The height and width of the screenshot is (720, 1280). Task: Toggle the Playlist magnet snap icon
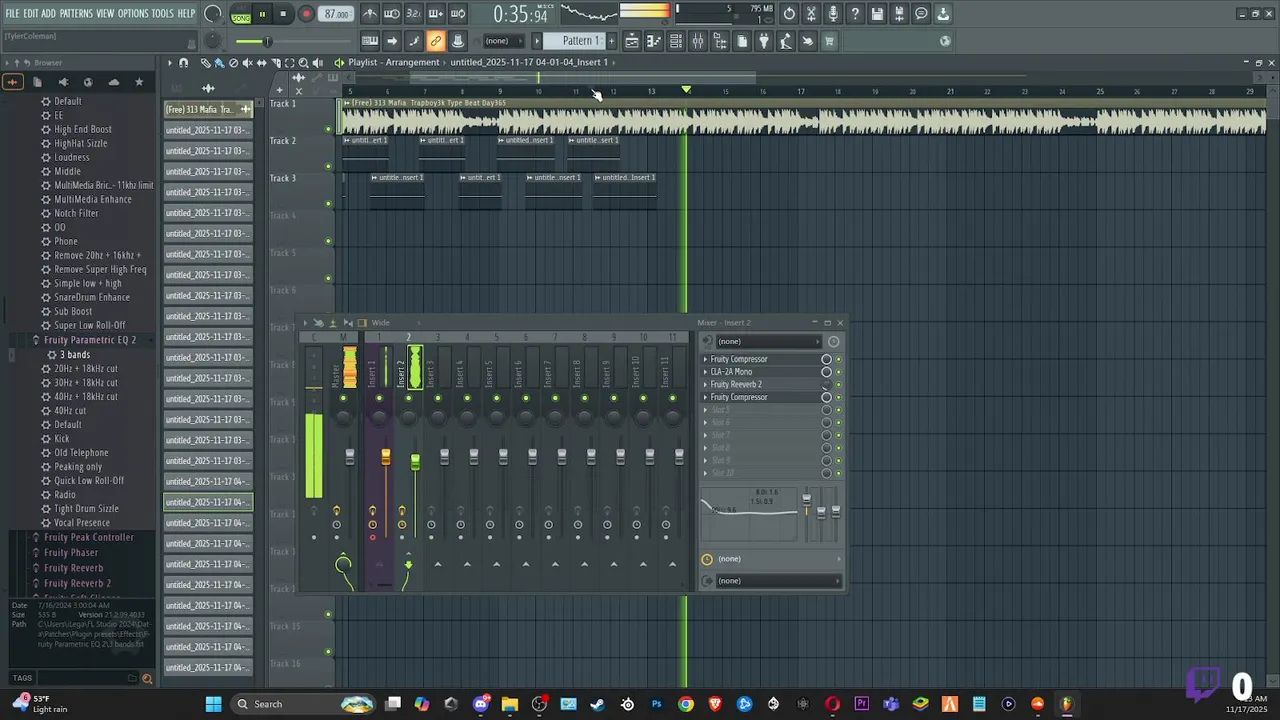tap(183, 62)
